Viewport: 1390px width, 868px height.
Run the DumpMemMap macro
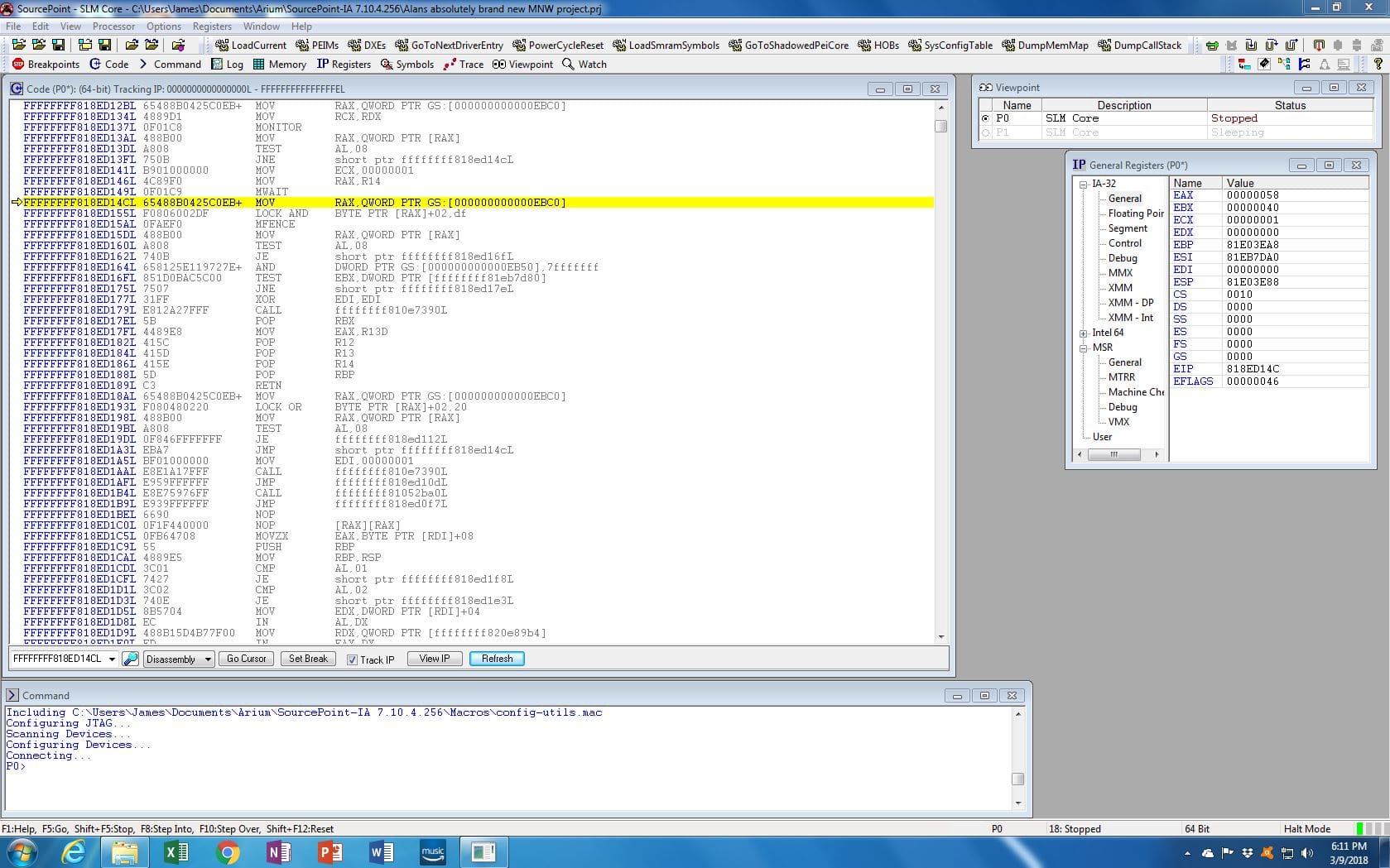(1045, 45)
